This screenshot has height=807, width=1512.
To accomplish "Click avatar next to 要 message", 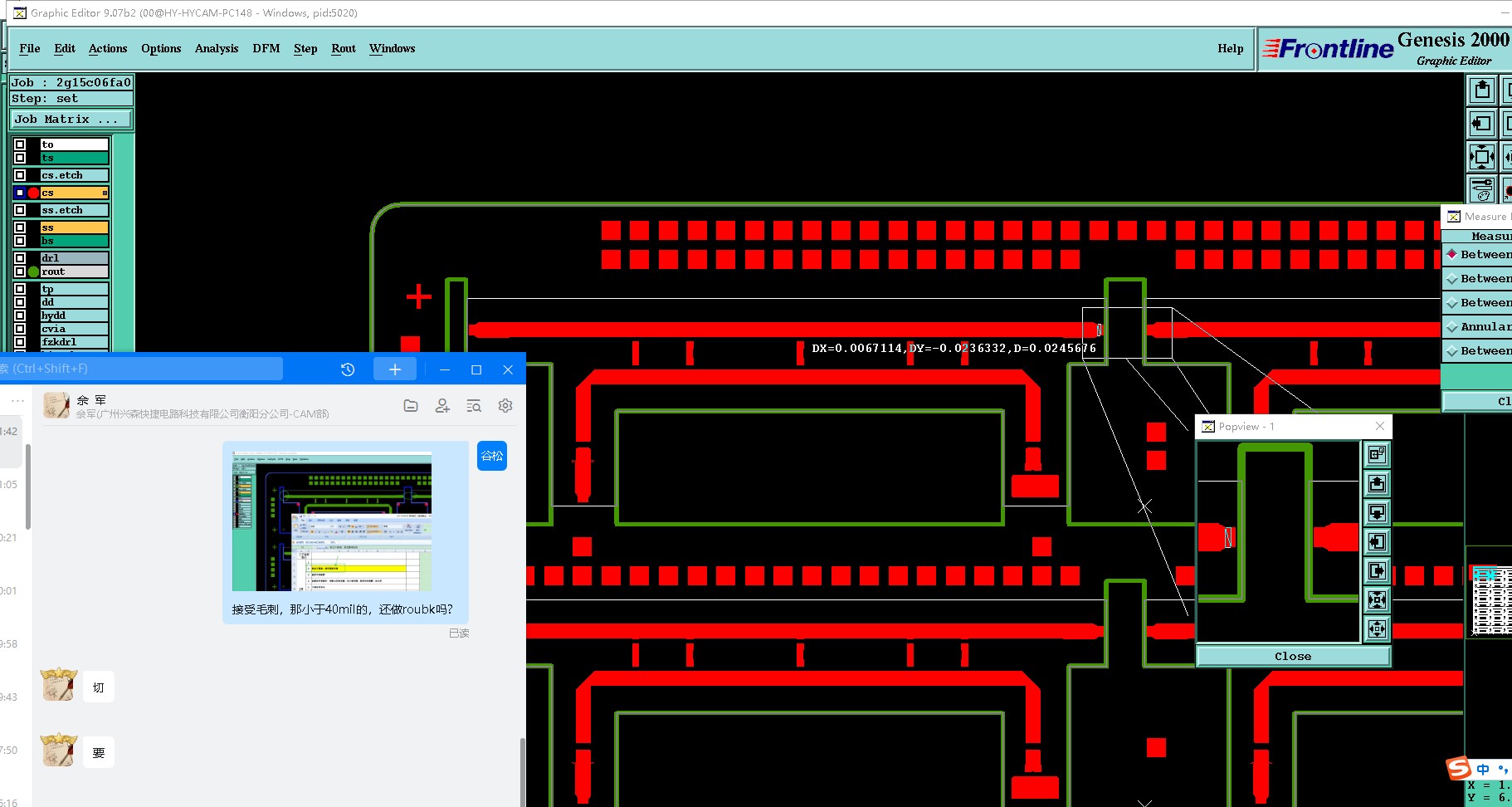I will tap(59, 750).
